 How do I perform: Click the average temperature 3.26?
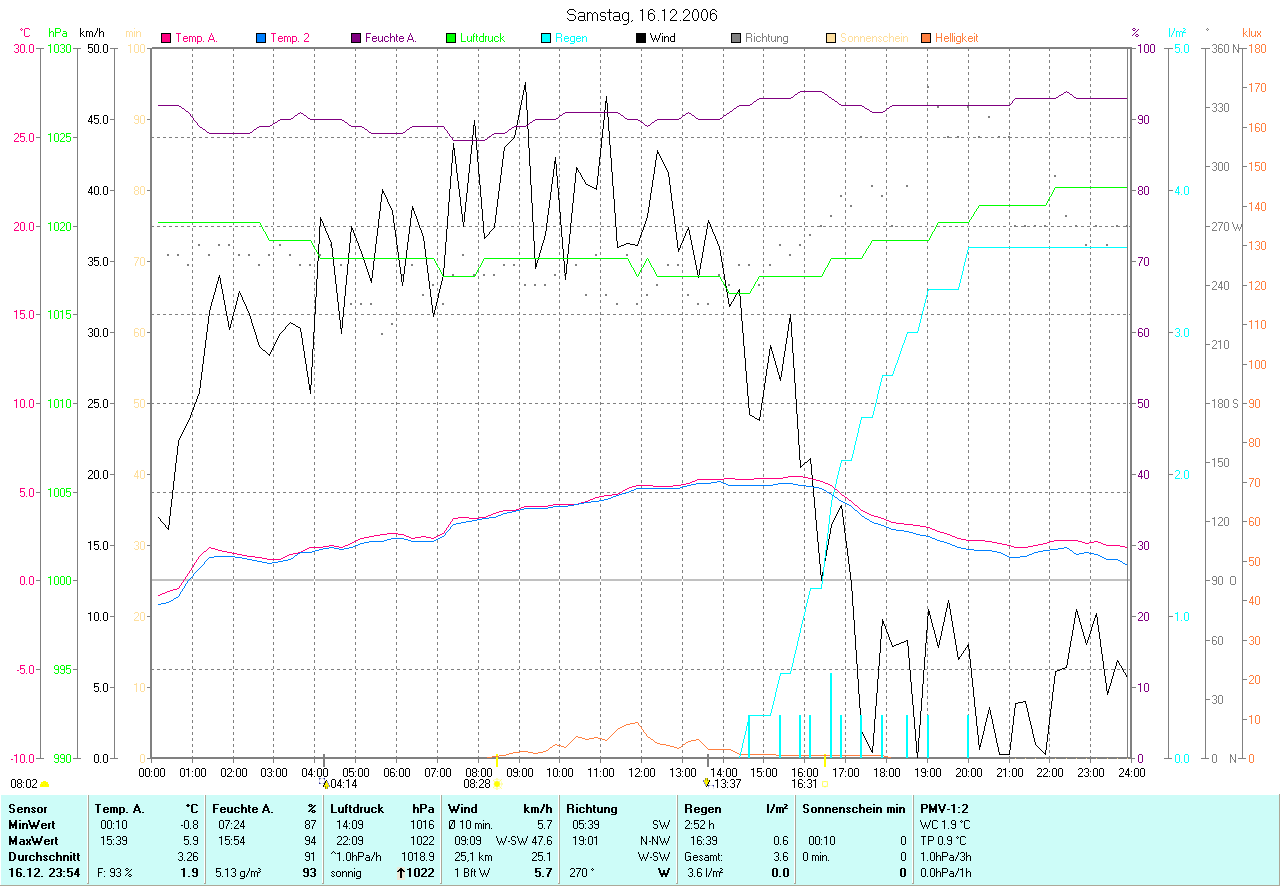[188, 857]
